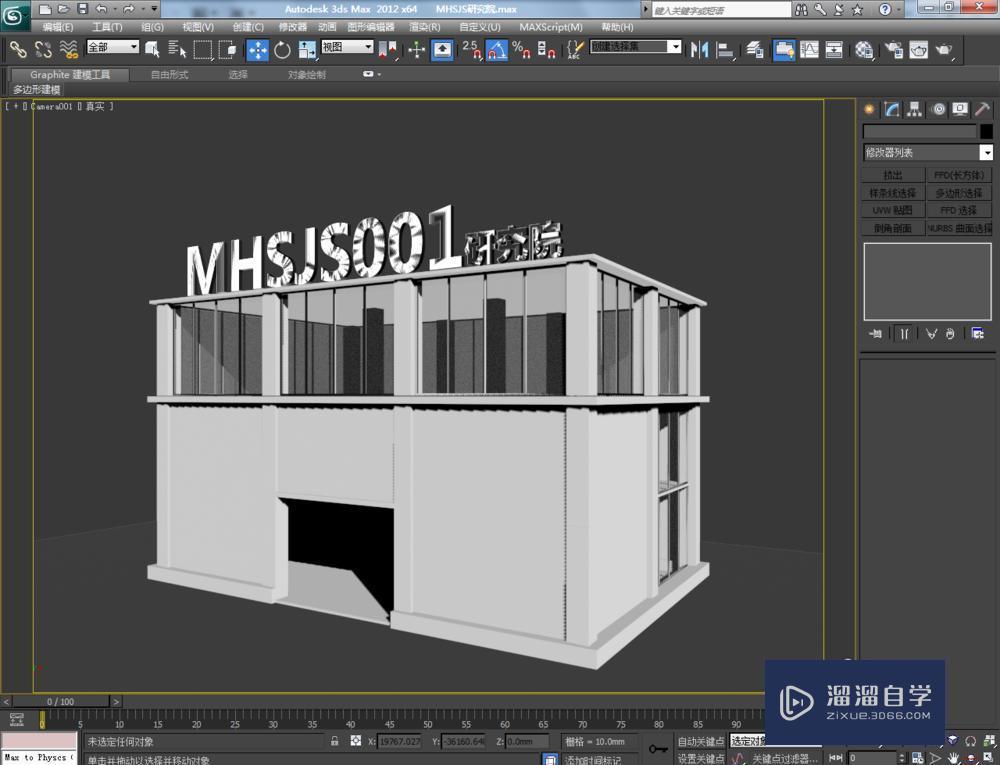Toggle pin stack in modifier panel

click(x=875, y=333)
